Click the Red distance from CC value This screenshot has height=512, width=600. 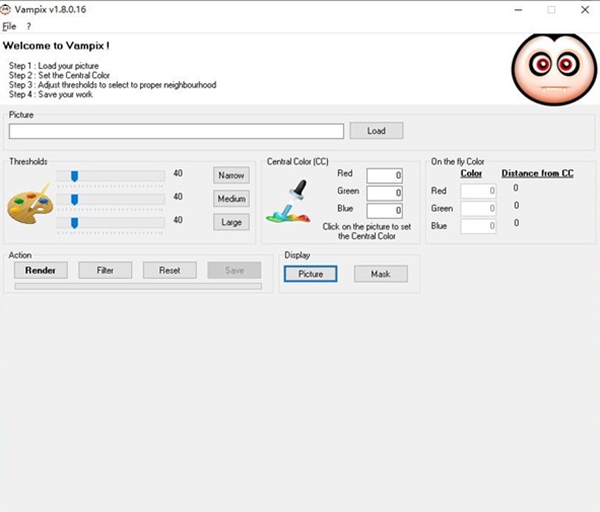(x=516, y=188)
